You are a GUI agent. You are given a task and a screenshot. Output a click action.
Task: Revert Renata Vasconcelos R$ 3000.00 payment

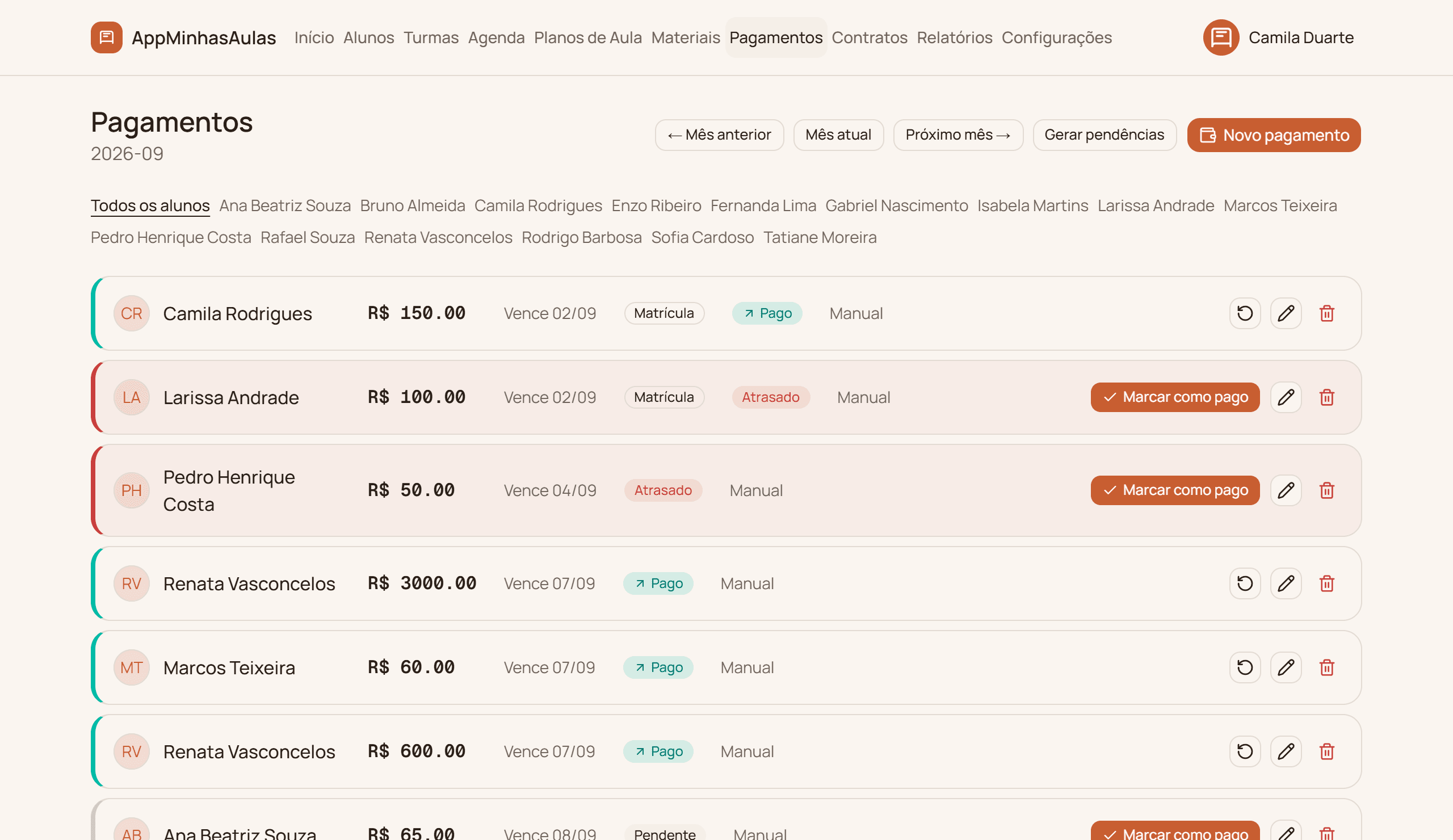point(1245,583)
